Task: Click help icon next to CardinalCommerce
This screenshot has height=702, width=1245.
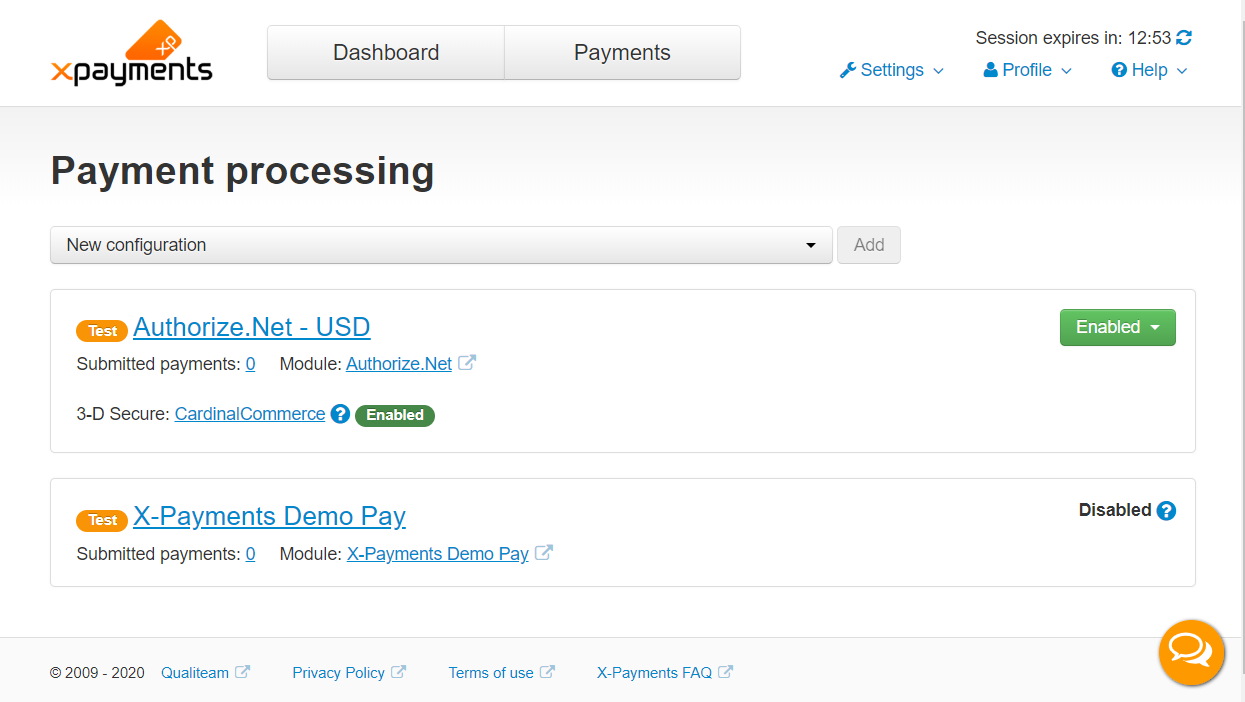Action: [340, 414]
